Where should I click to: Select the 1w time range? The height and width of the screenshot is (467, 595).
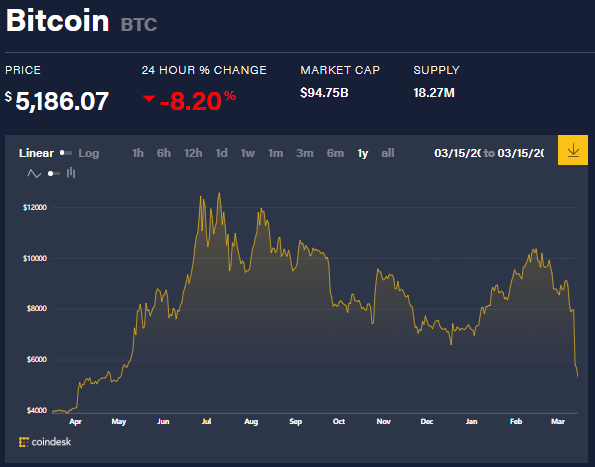point(248,153)
